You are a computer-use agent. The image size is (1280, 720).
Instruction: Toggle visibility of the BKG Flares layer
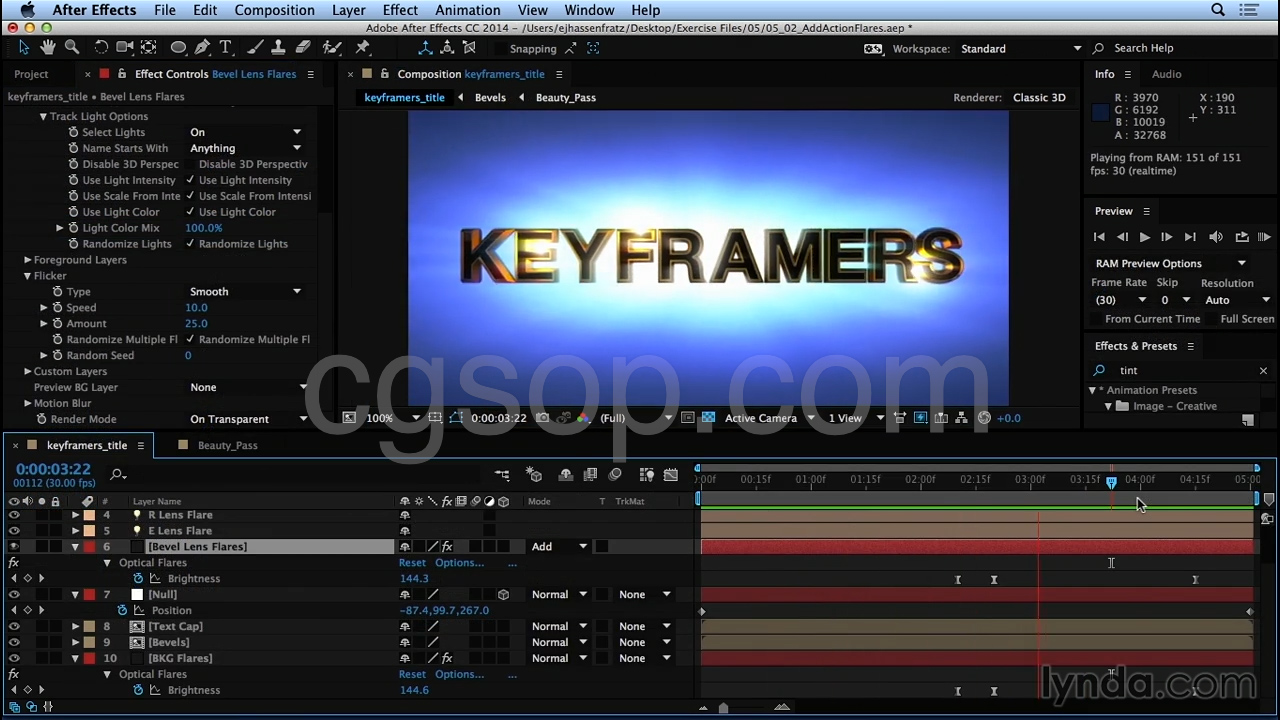14,658
